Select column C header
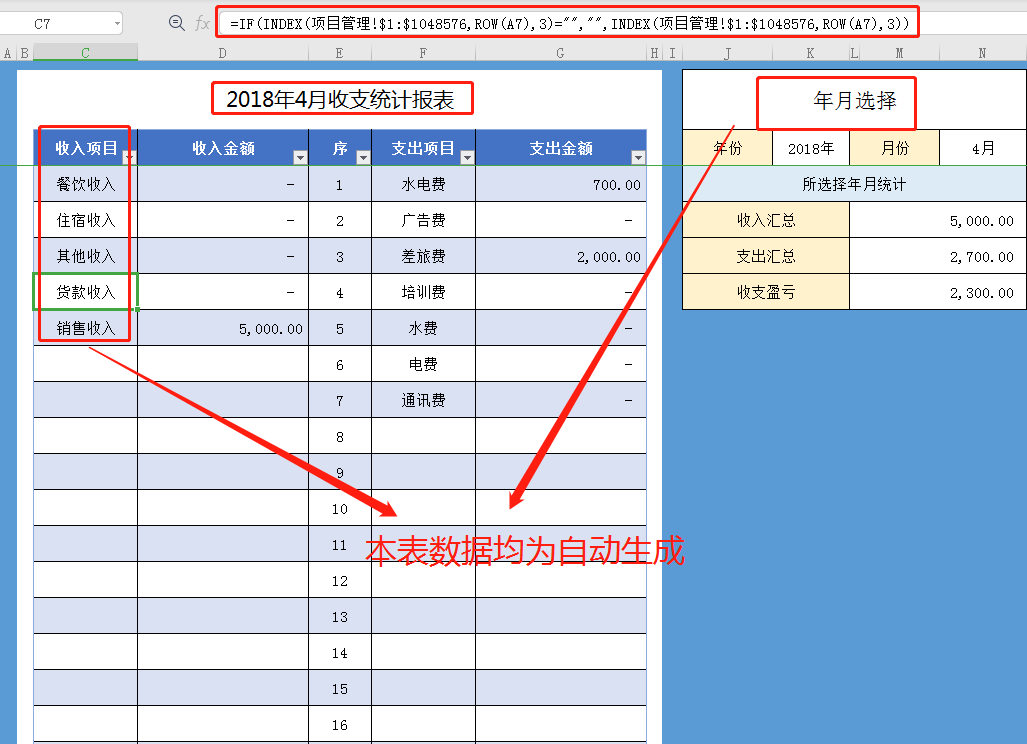The image size is (1027, 744). 85,53
